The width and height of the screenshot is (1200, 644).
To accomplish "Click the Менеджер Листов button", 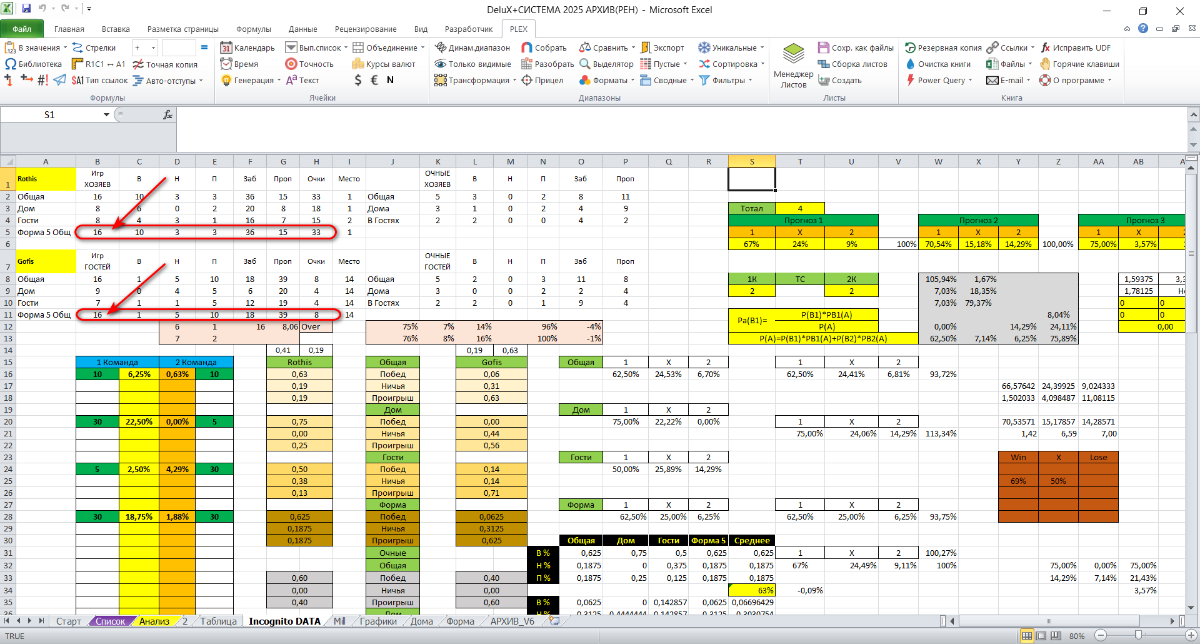I will [x=793, y=67].
